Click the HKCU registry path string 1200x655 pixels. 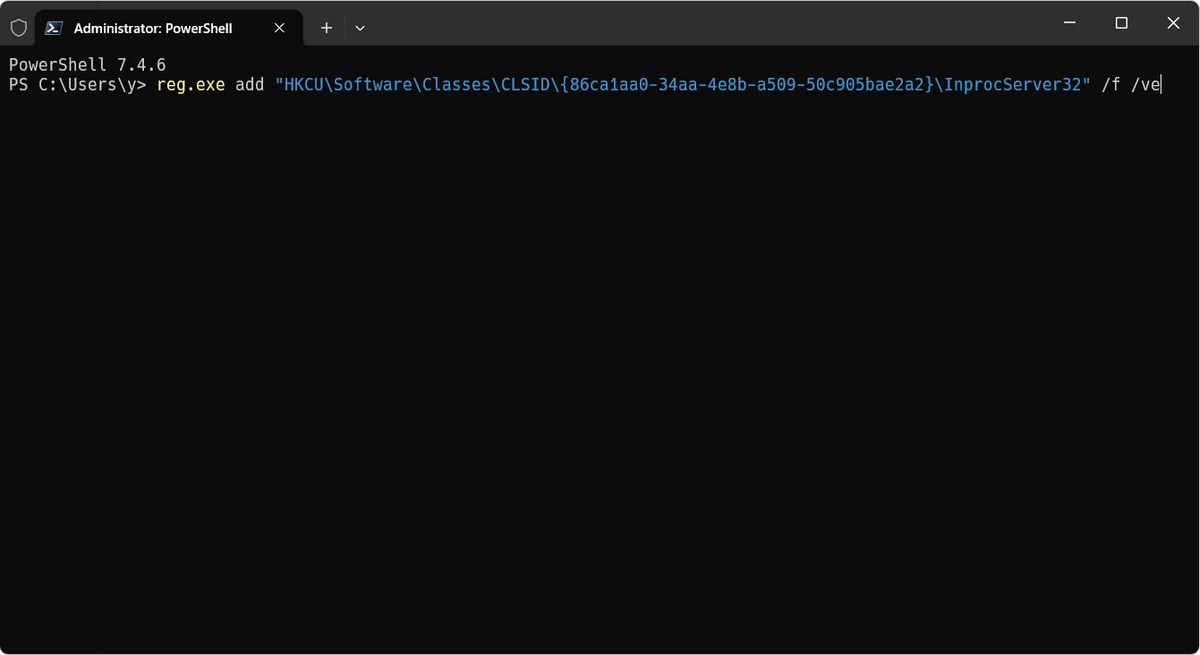point(683,85)
